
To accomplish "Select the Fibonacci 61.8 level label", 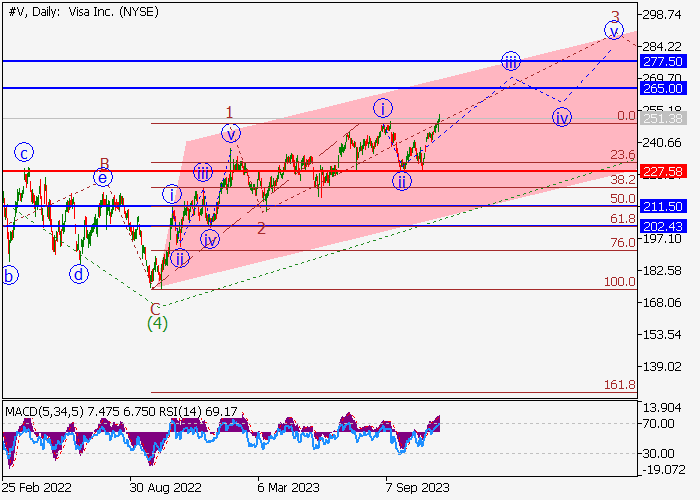I will [x=623, y=219].
